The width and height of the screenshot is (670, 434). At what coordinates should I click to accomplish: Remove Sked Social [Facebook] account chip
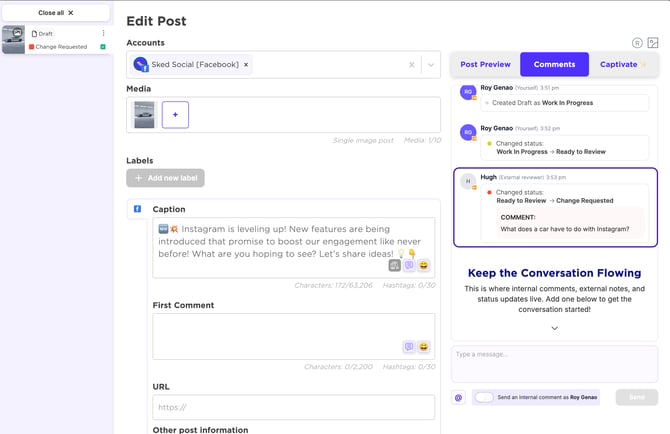point(247,65)
